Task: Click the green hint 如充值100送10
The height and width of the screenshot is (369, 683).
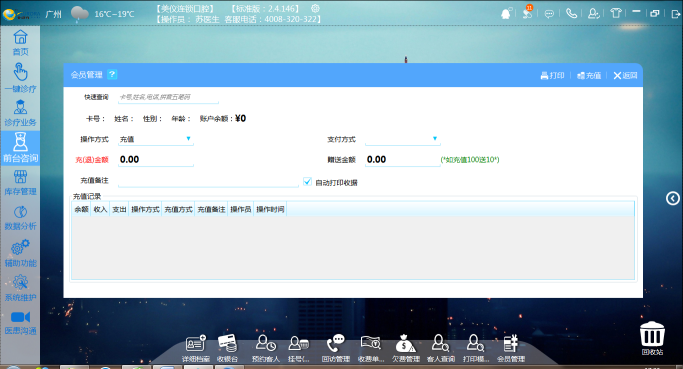Action: [470, 160]
